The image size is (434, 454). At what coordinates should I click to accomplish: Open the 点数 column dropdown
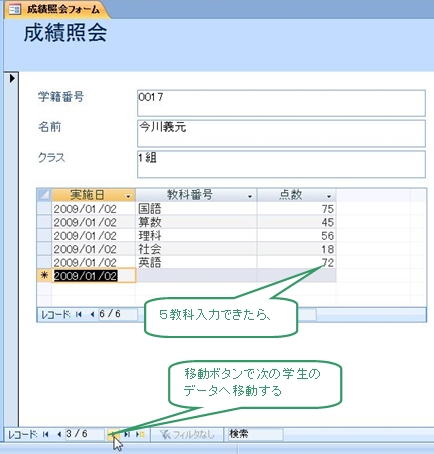tap(329, 196)
